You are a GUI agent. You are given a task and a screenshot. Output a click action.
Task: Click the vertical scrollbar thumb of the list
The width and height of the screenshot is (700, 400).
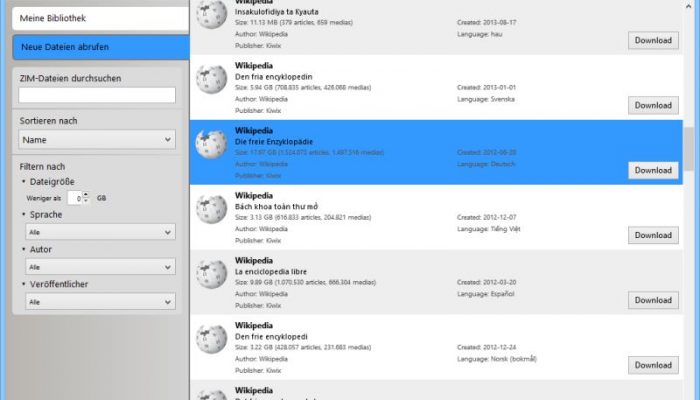[x=688, y=148]
